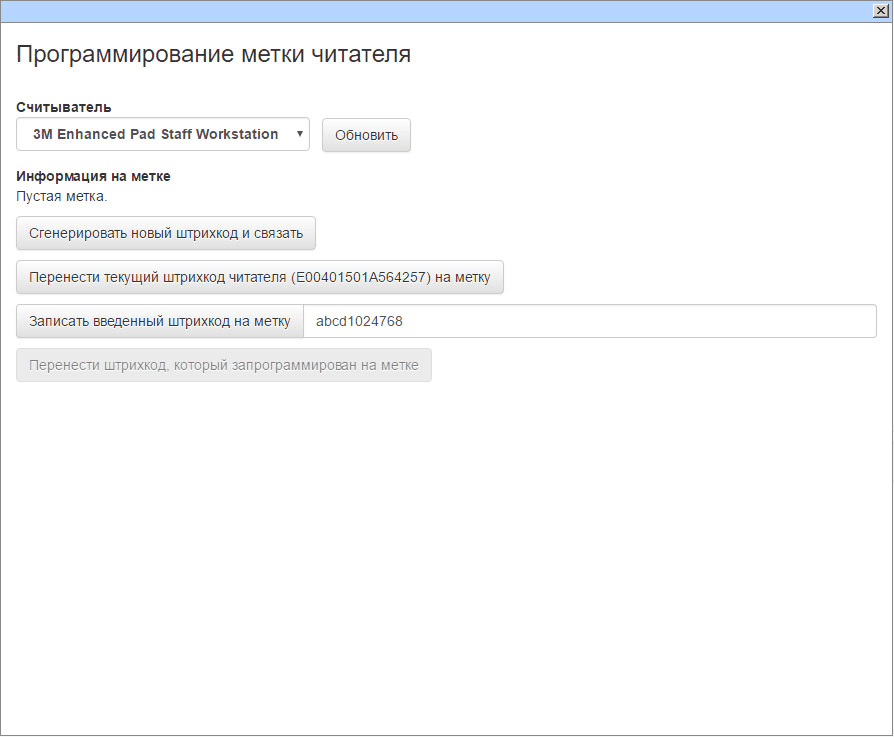Click the Обновить button
This screenshot has height=737, width=894.
(x=366, y=135)
